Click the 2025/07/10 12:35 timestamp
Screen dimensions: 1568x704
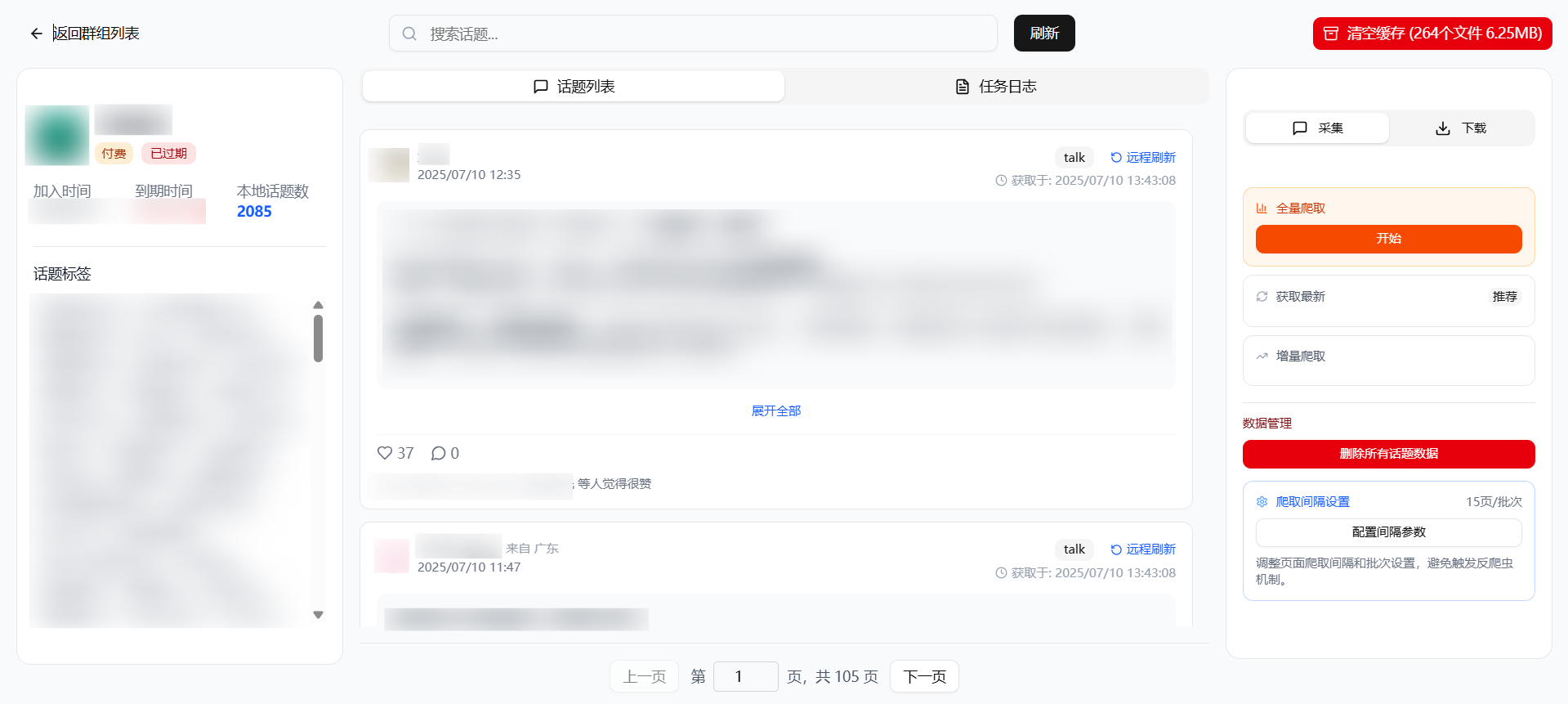tap(469, 175)
